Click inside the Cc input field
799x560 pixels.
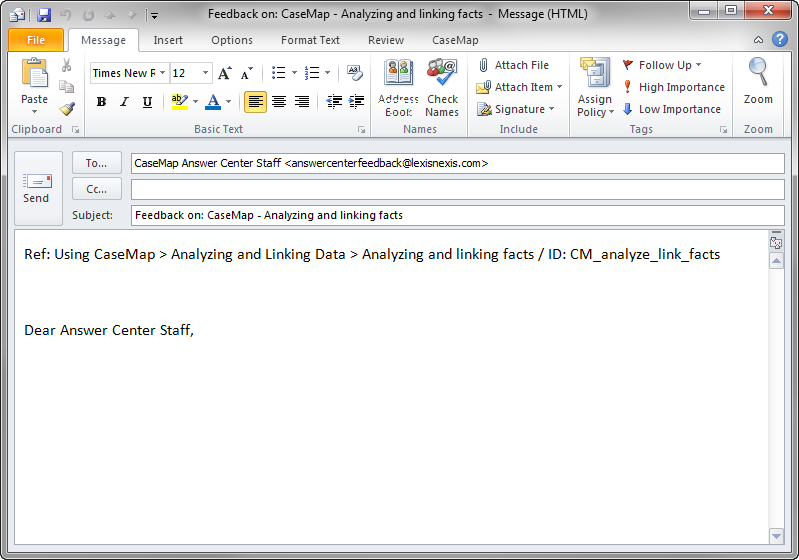point(457,189)
